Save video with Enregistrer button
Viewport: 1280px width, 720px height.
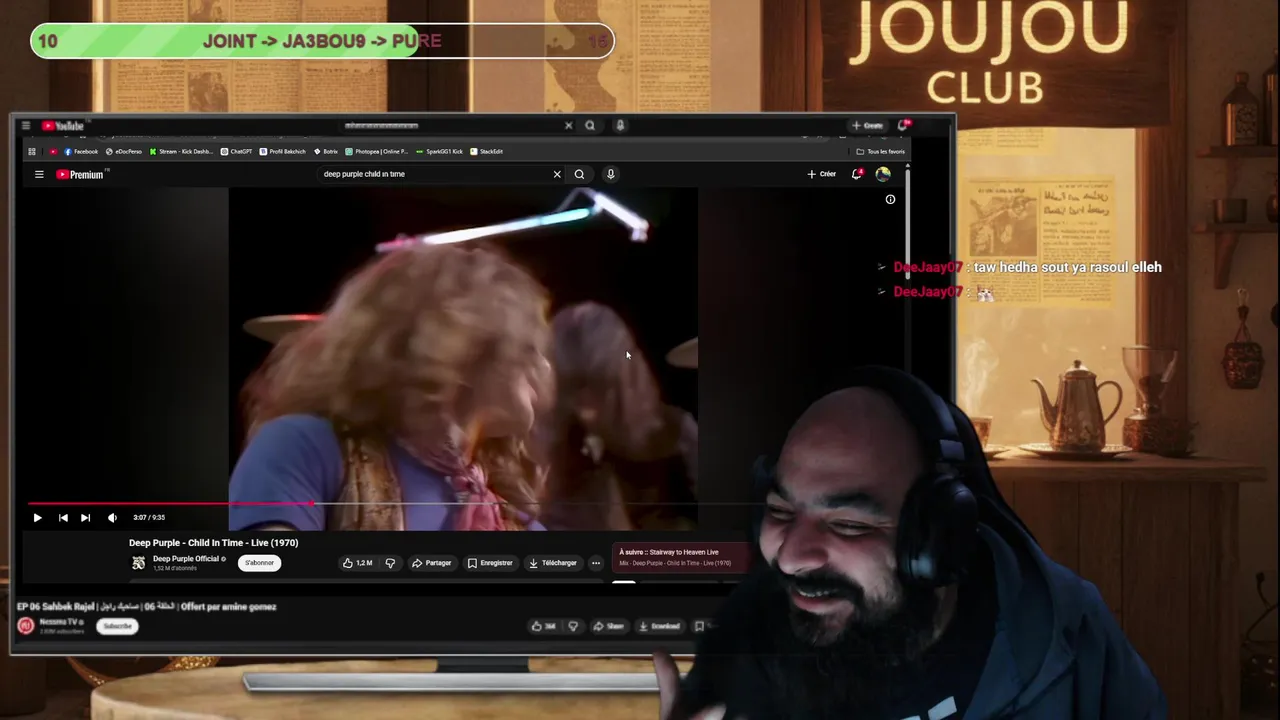click(x=490, y=563)
